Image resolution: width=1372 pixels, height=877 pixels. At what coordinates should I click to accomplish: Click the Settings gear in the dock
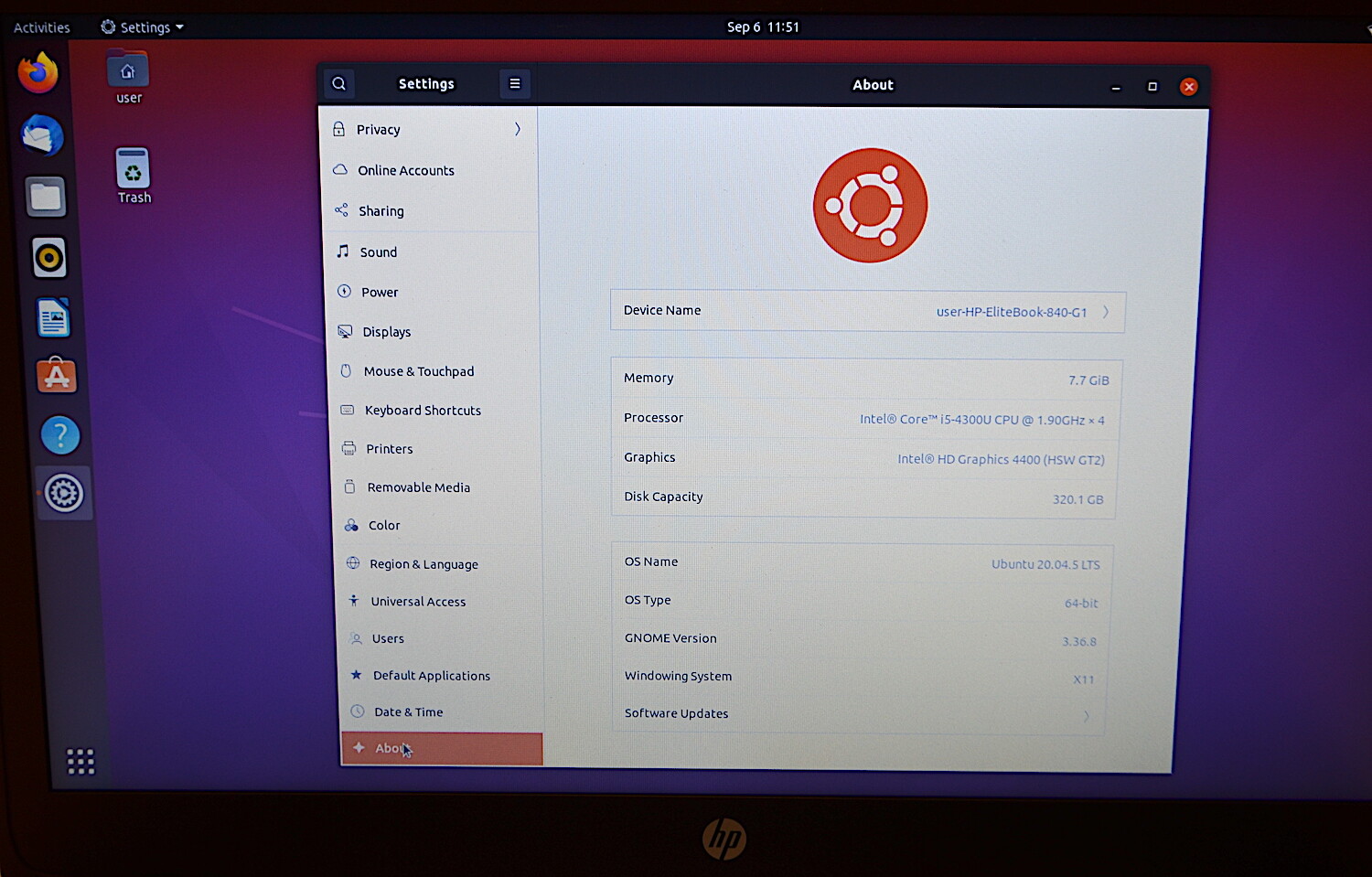pyautogui.click(x=64, y=494)
